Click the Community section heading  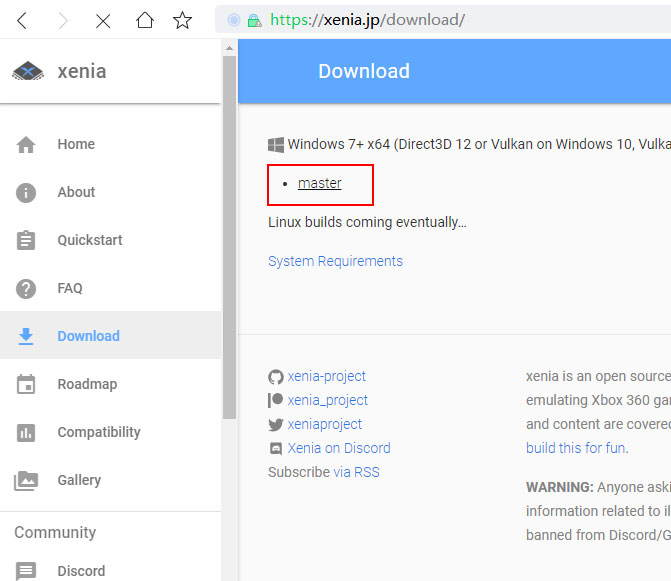coord(55,533)
